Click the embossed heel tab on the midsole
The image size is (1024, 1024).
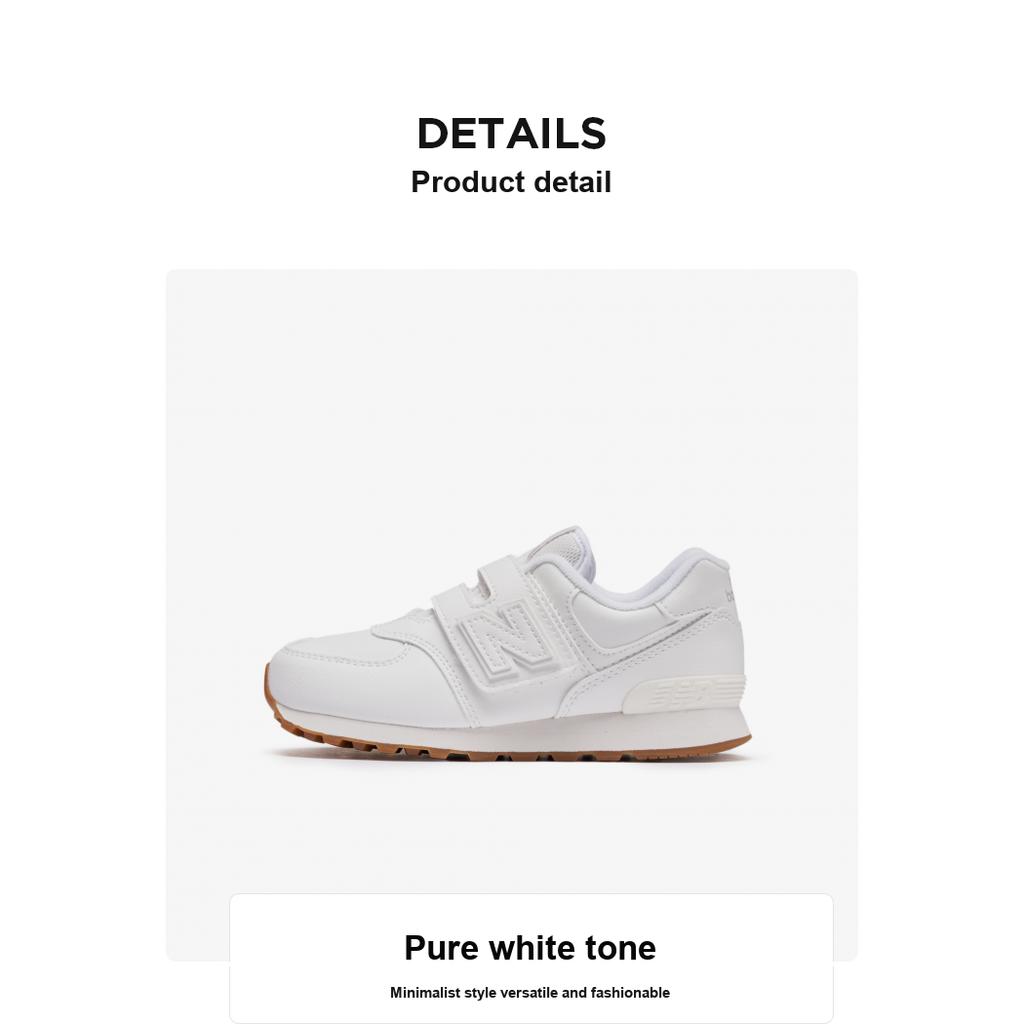(686, 695)
